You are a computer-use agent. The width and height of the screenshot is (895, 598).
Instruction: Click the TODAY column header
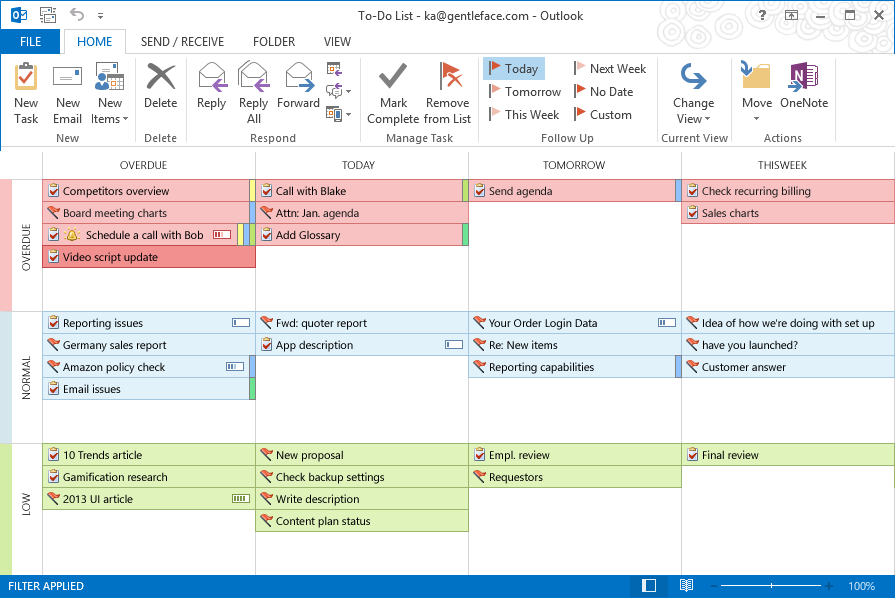pos(358,165)
